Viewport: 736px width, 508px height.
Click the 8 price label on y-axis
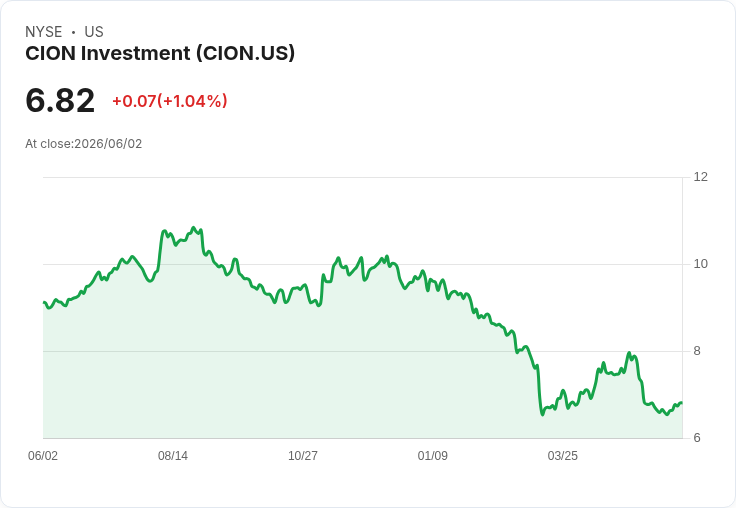697,351
